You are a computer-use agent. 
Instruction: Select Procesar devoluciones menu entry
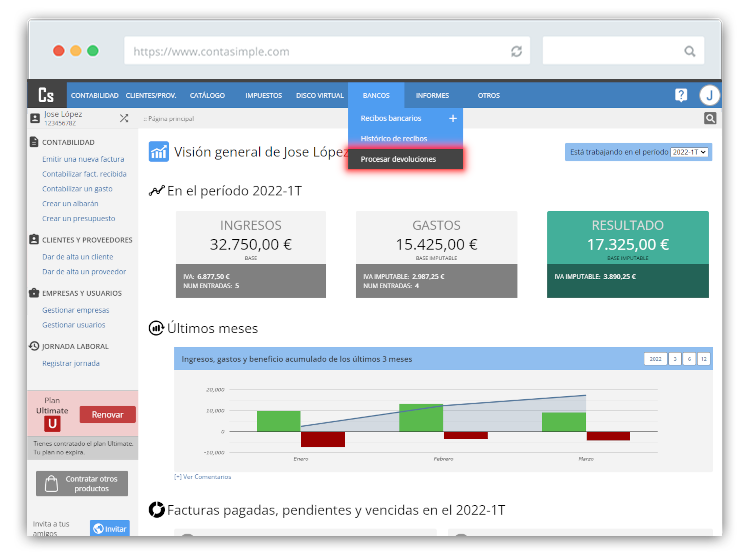tap(406, 159)
